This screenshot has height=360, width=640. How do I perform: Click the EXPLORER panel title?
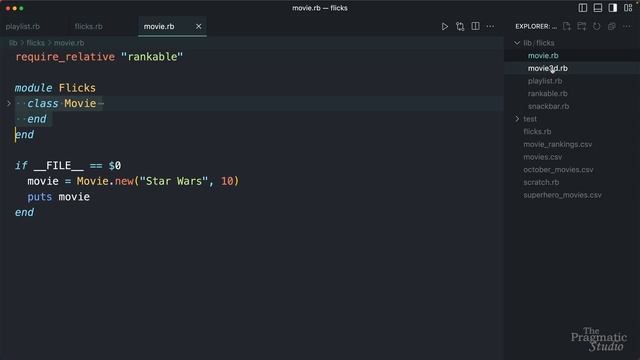pos(536,26)
